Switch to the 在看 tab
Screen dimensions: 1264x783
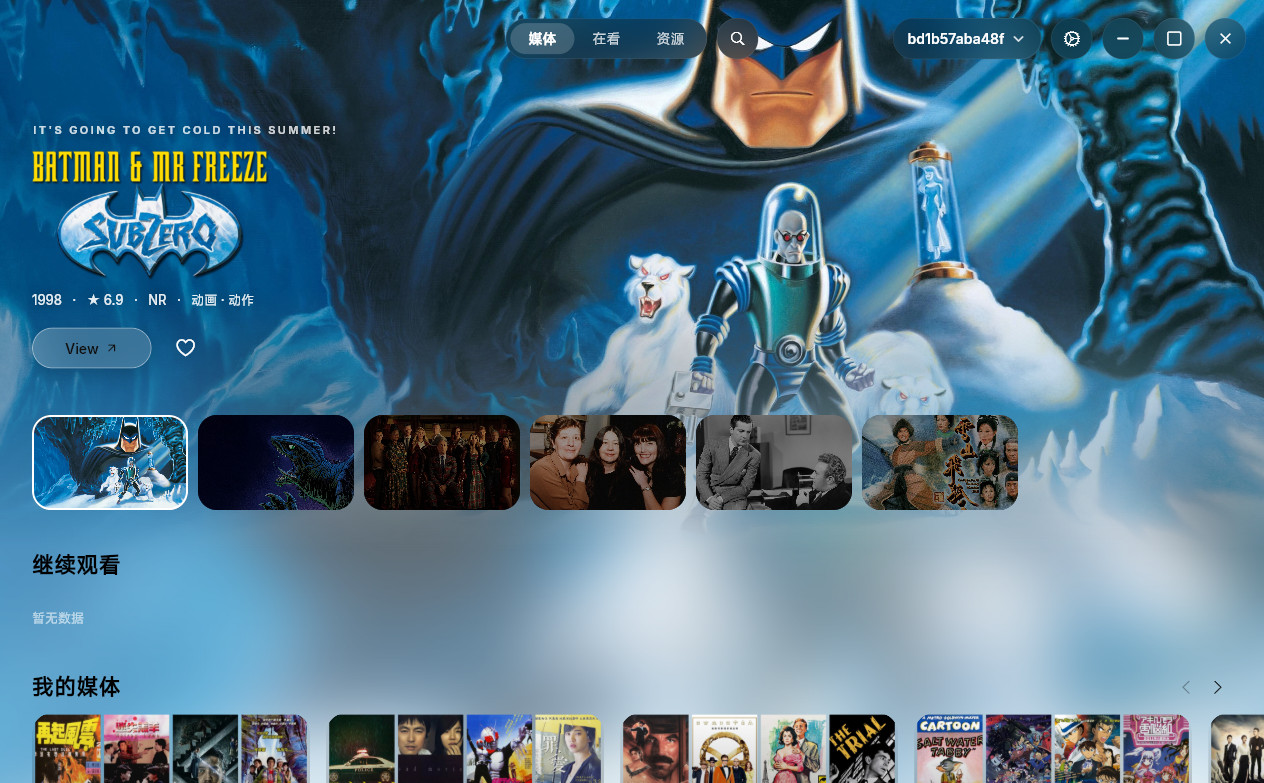606,39
